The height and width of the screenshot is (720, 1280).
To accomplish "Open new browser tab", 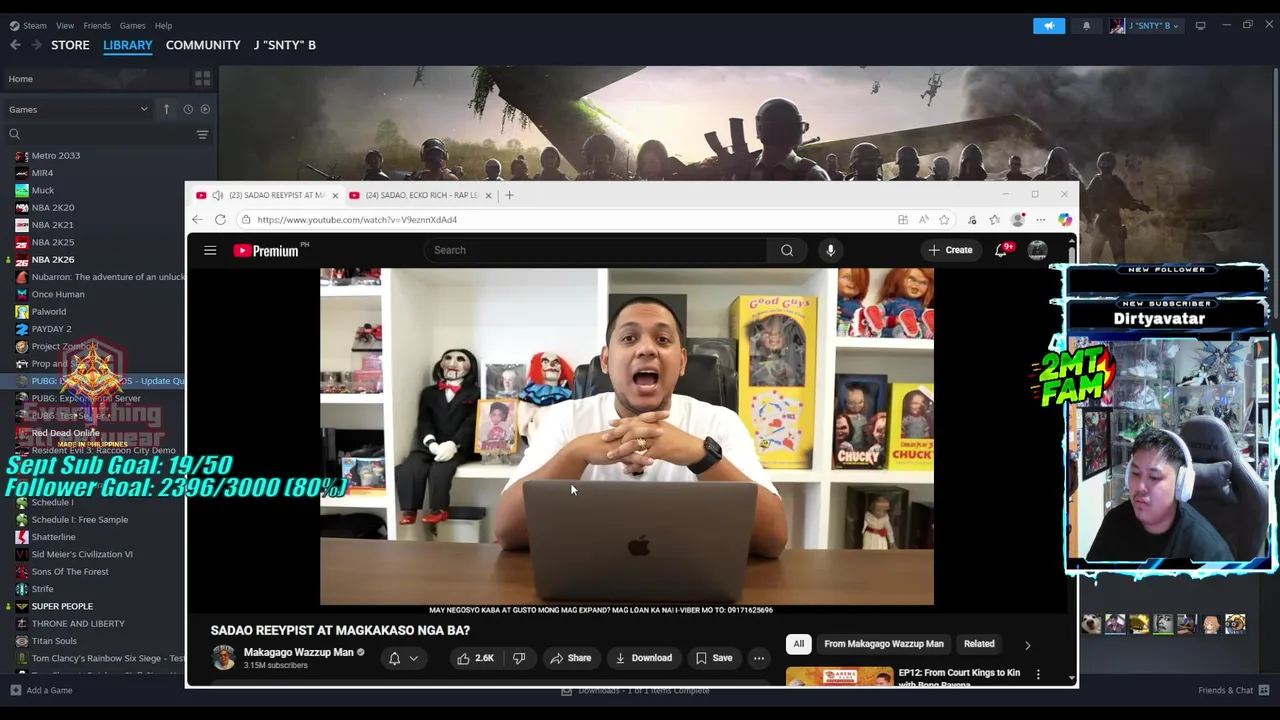I will [509, 195].
